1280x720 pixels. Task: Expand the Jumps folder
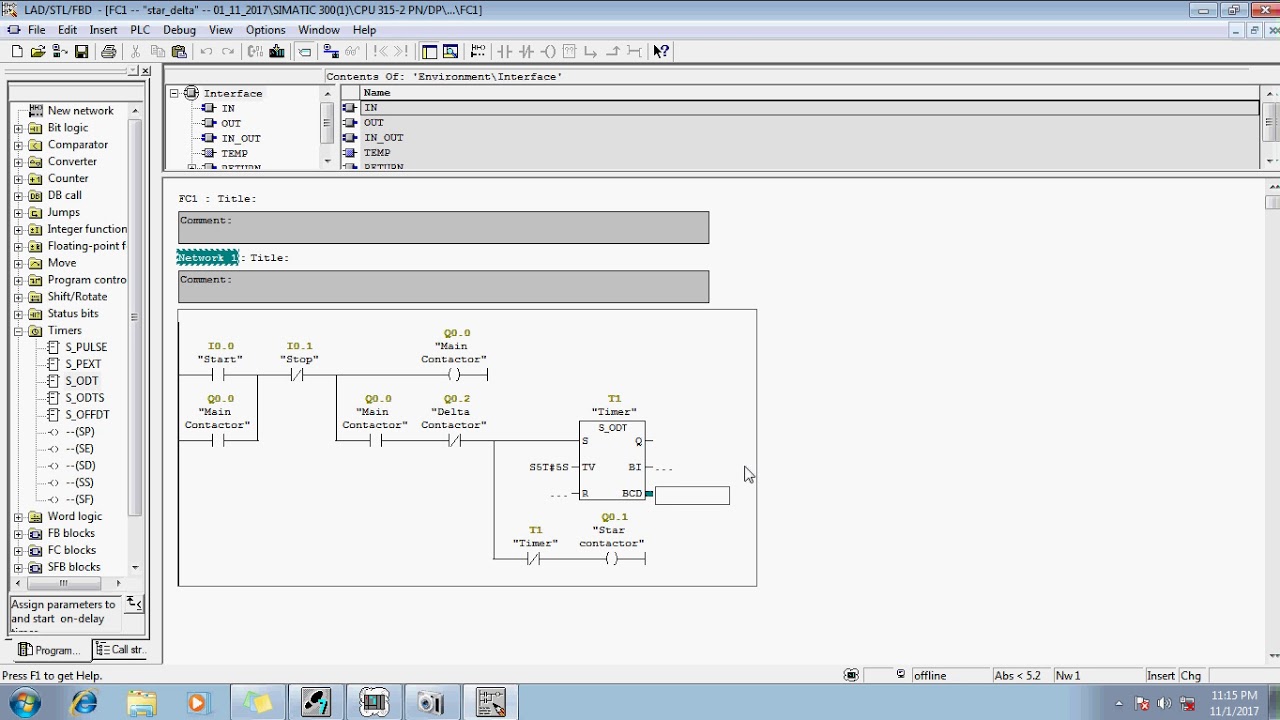tap(18, 213)
